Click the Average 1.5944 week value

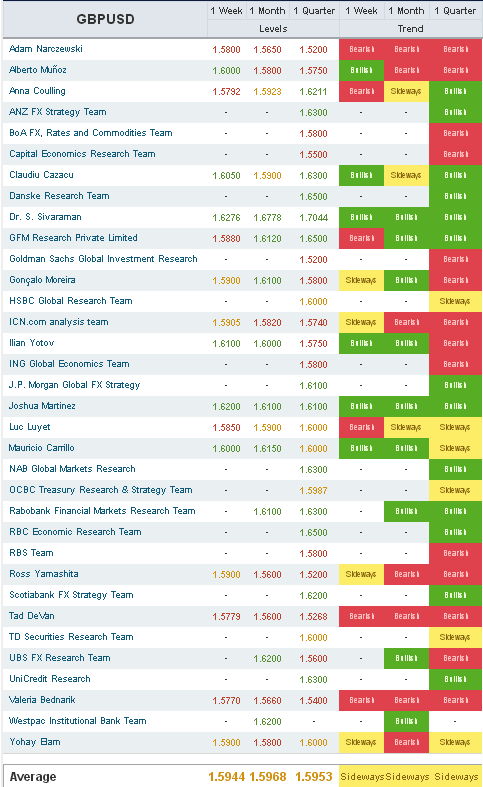coord(227,776)
